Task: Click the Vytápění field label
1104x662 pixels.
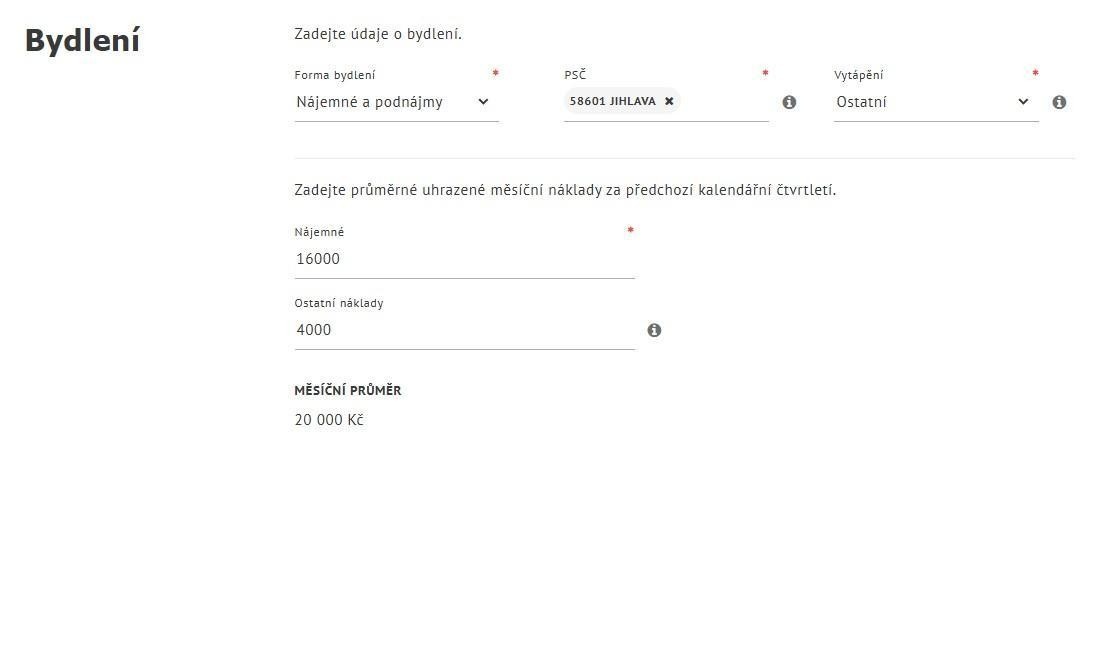Action: pos(858,75)
